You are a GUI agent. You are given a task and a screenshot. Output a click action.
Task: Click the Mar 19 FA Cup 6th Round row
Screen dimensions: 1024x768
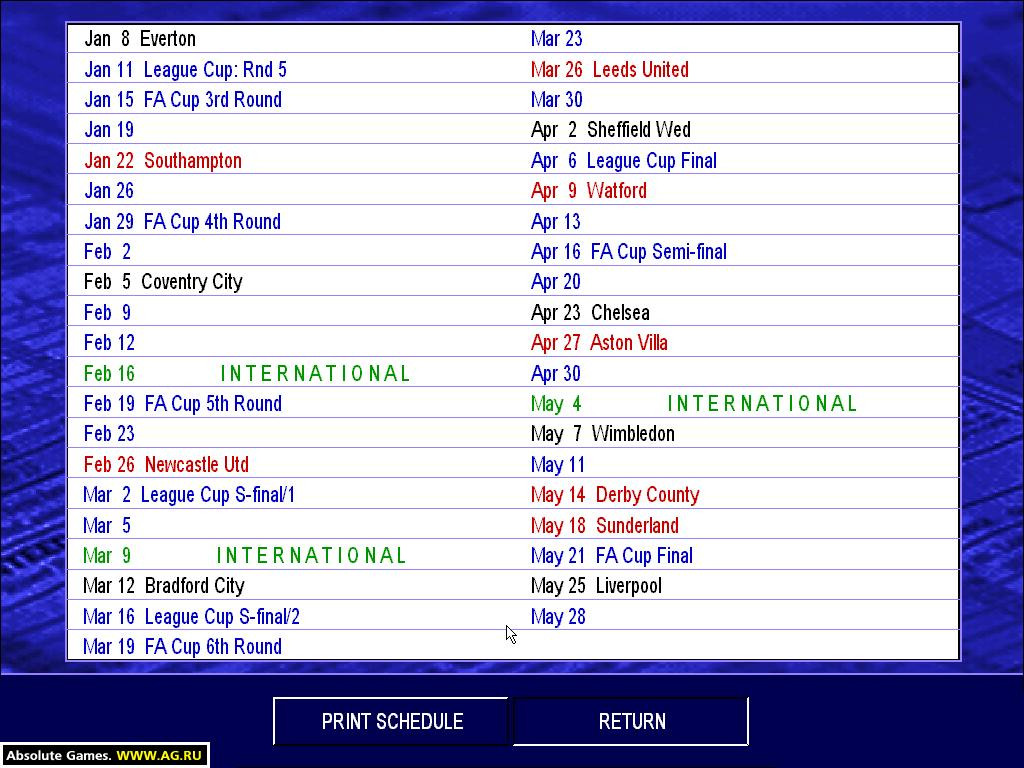[x=183, y=647]
